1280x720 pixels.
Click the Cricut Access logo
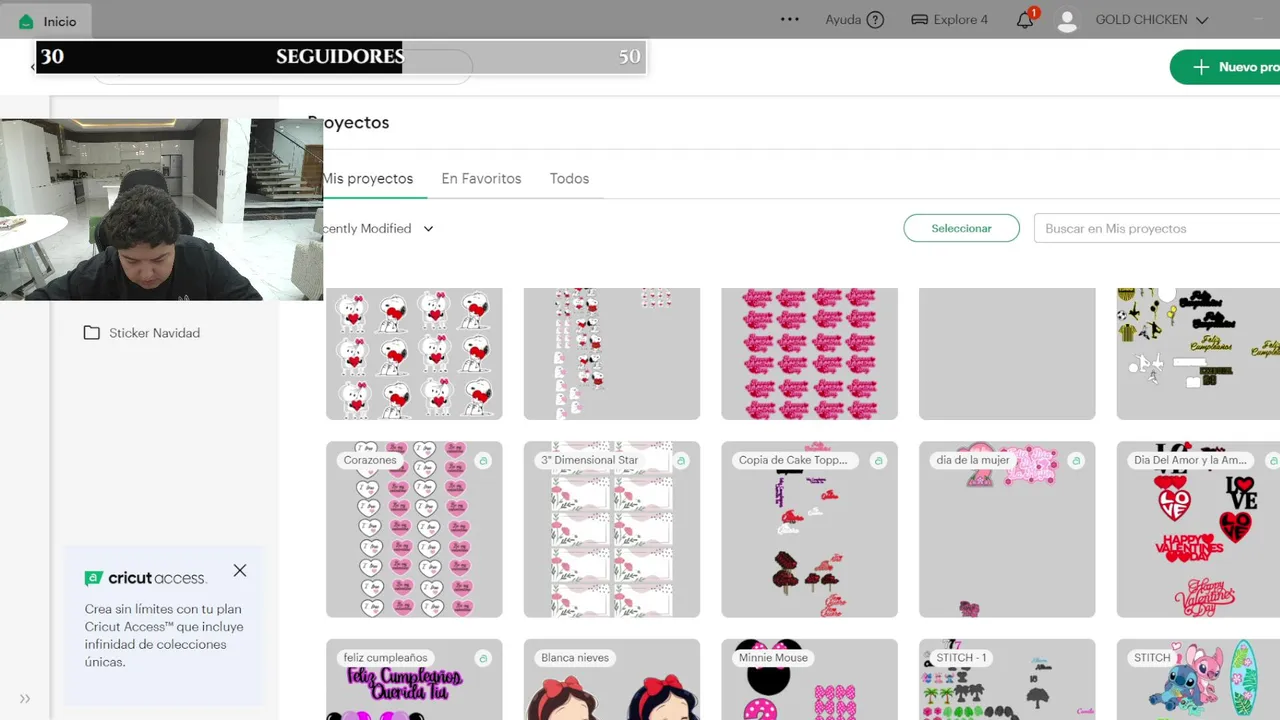pos(145,578)
